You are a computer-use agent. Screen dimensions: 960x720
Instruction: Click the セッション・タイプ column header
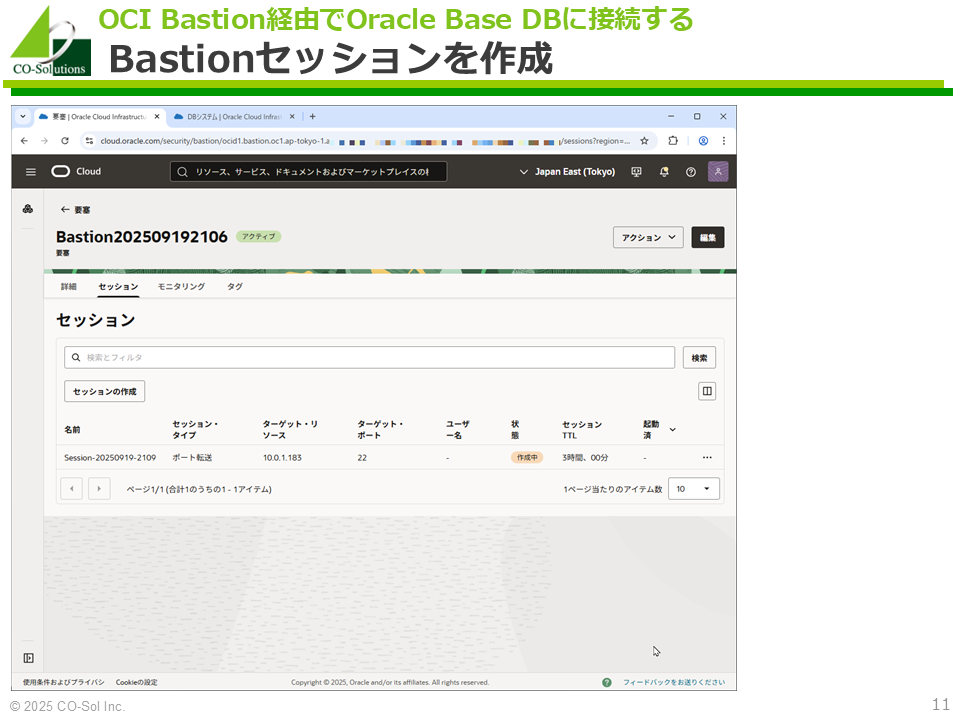(195, 430)
